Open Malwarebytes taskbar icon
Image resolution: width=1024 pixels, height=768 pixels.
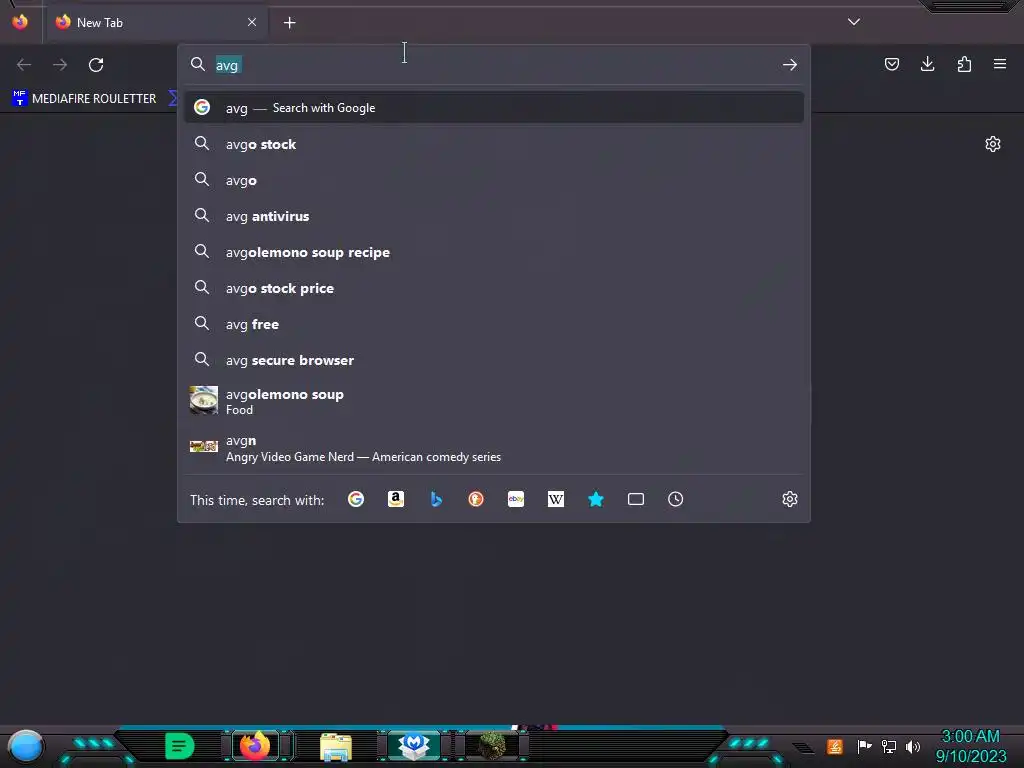coord(414,746)
